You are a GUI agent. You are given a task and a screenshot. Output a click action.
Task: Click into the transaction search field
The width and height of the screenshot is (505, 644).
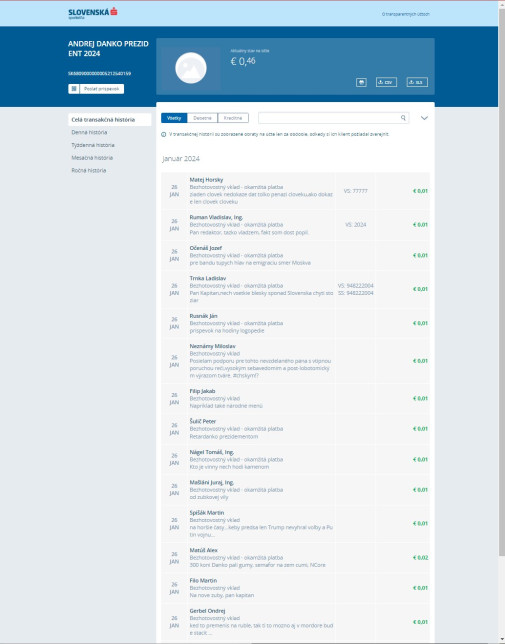tap(329, 118)
